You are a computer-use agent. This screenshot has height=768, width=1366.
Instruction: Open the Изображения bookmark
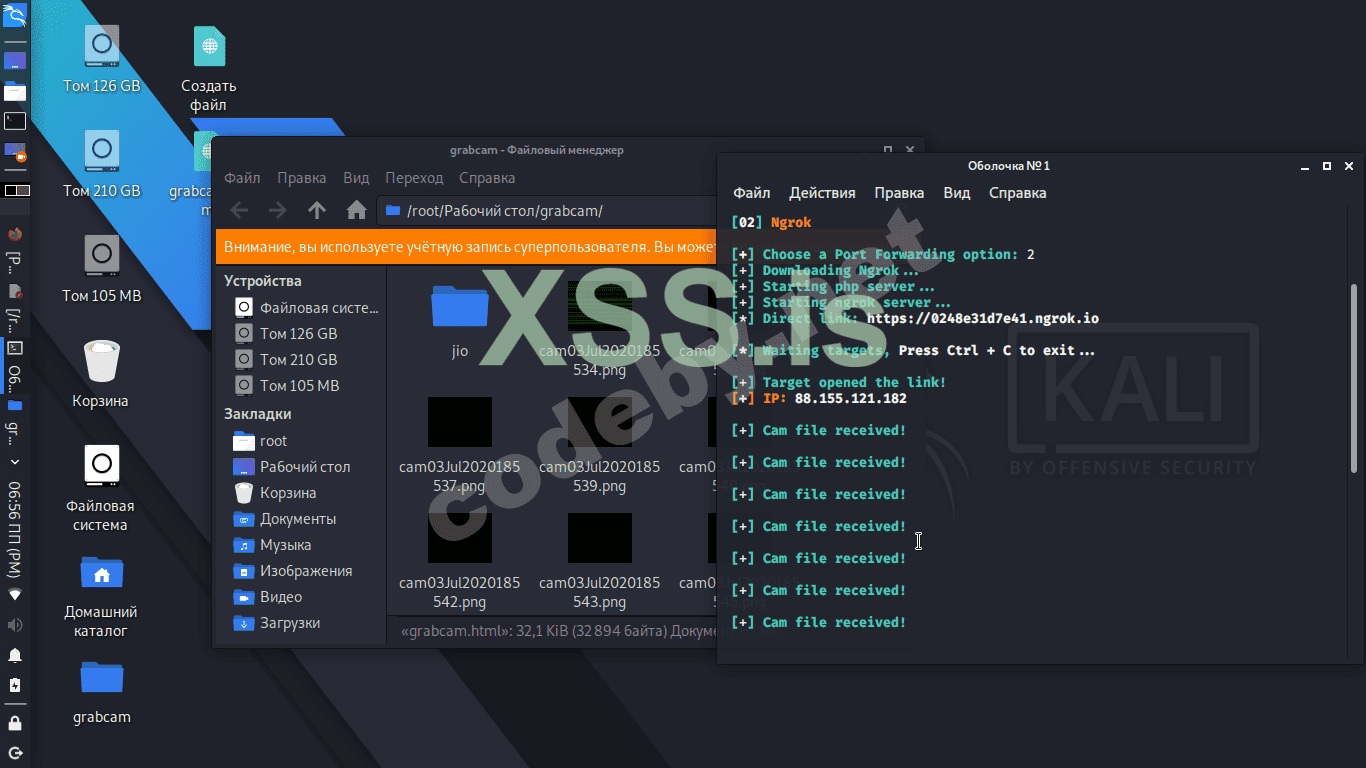click(x=293, y=571)
